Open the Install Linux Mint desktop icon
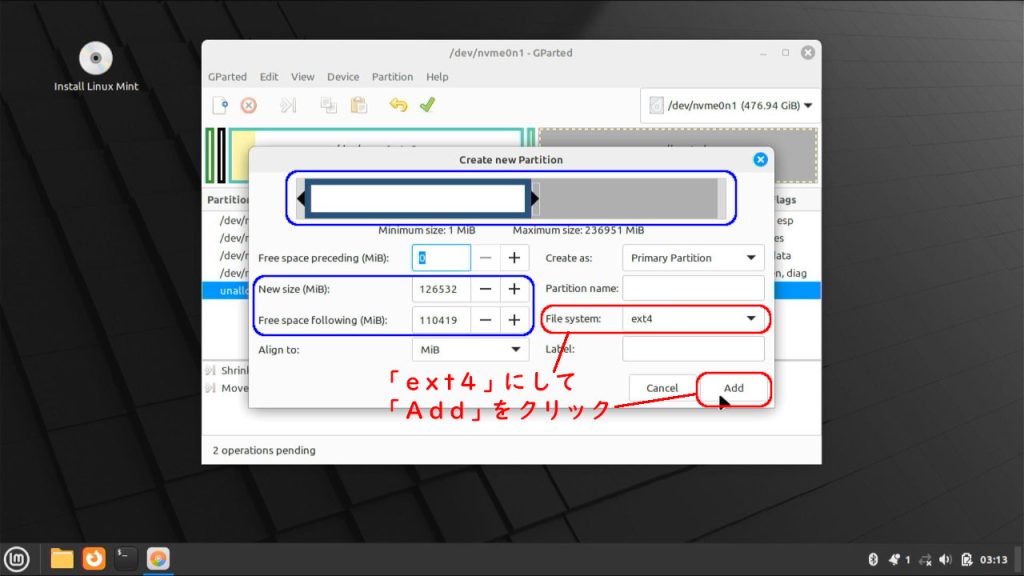 96,66
